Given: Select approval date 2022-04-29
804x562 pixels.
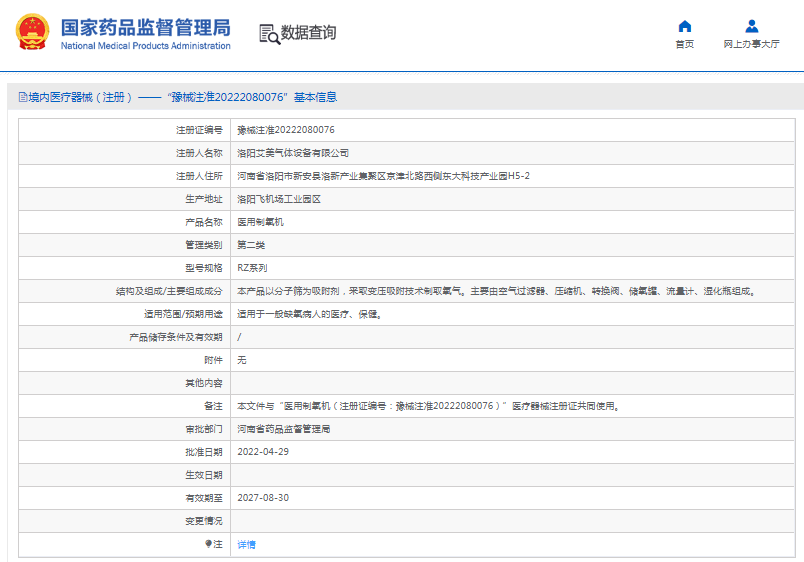Looking at the screenshot, I should pos(263,452).
